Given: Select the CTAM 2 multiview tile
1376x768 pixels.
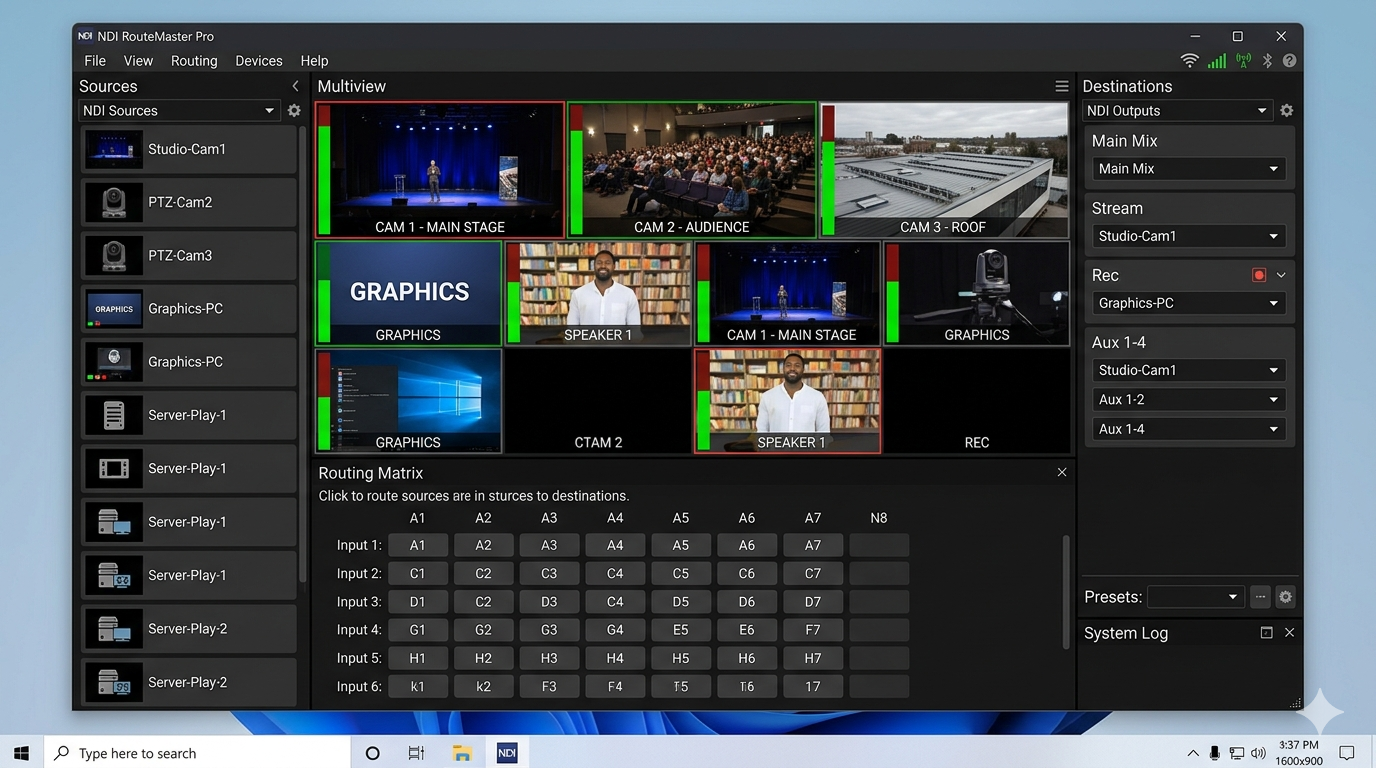Looking at the screenshot, I should 598,401.
